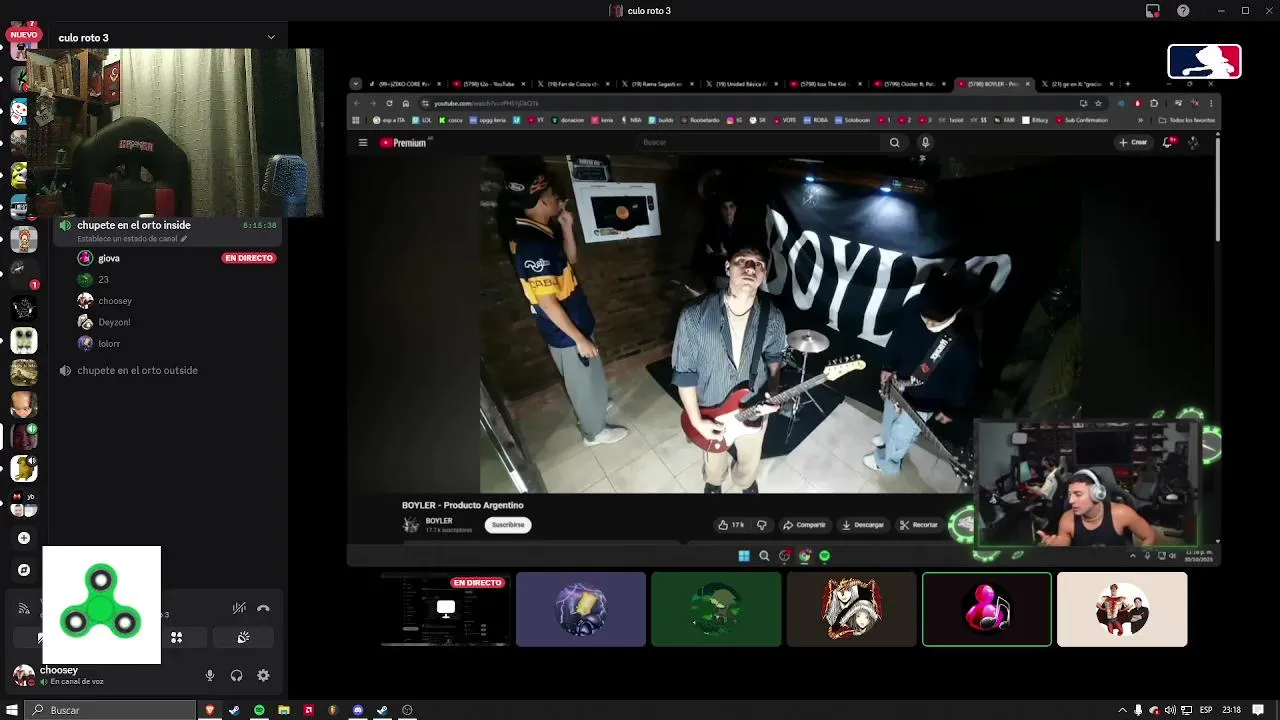
Task: Click YouTube Premium logo
Action: (403, 143)
